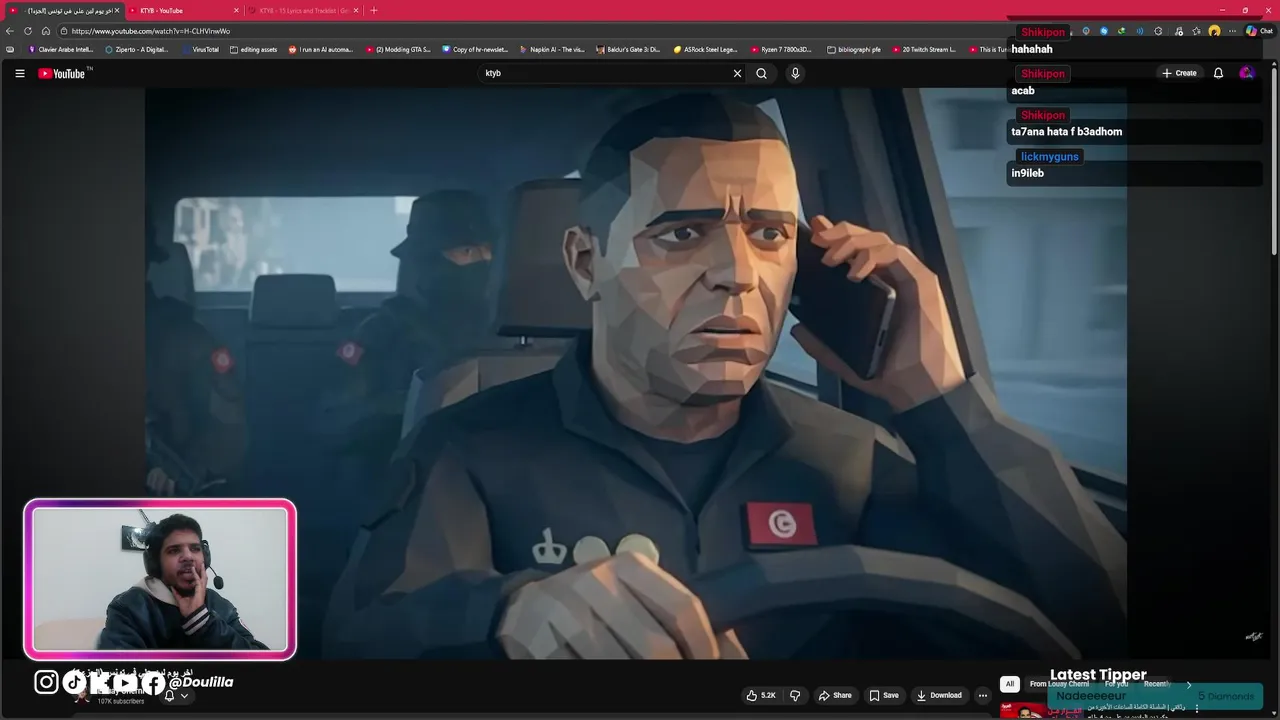Open a new browser tab
Image resolution: width=1280 pixels, height=720 pixels.
[374, 10]
